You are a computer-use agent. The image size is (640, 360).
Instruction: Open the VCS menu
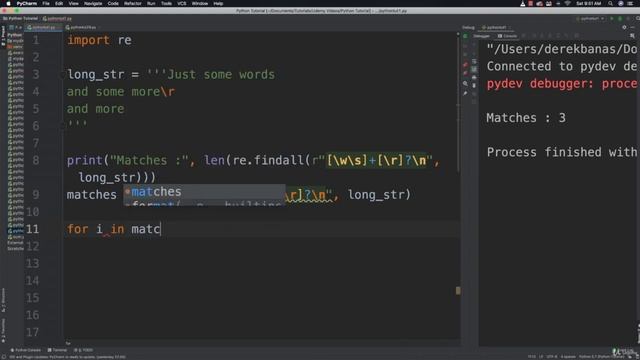pos(182,3)
